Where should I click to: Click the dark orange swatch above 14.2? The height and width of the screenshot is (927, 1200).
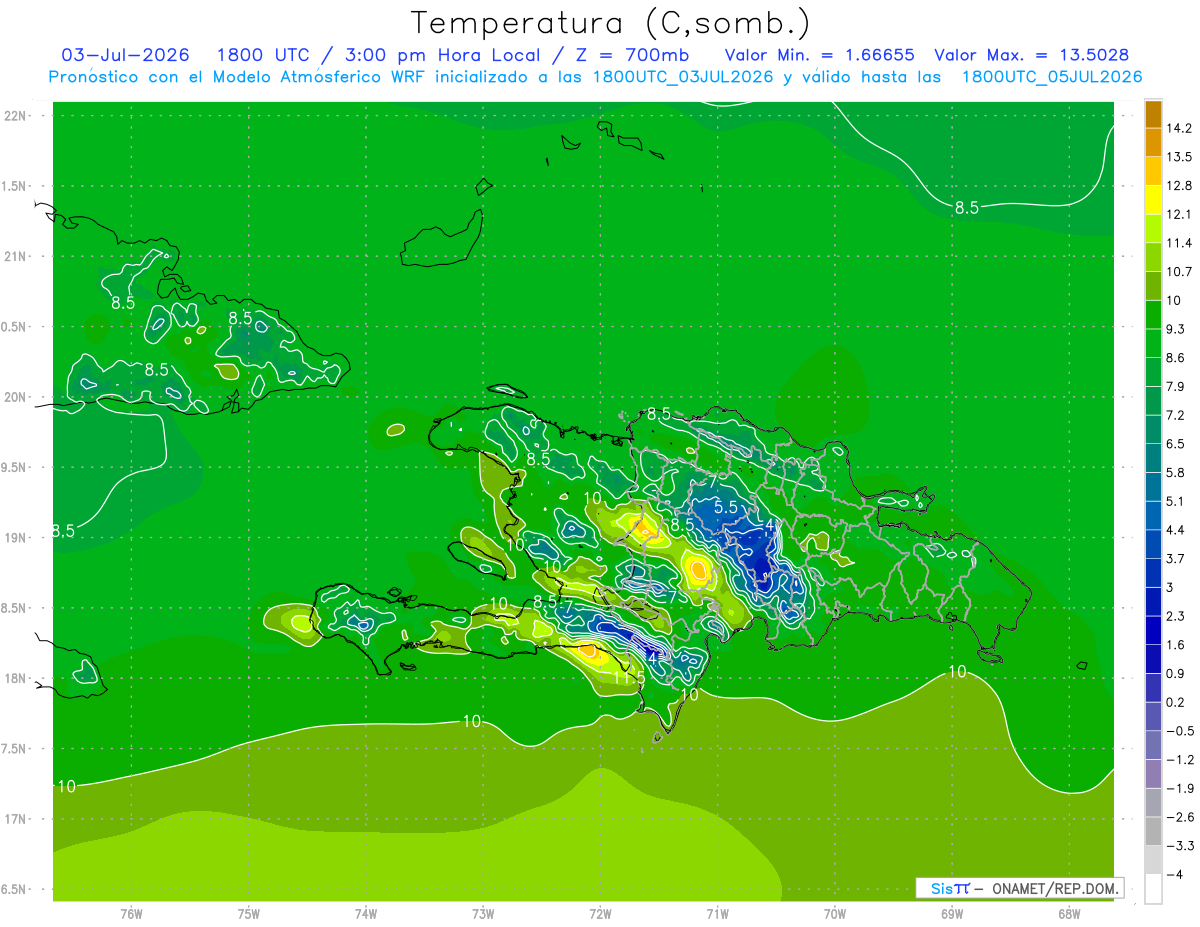(1153, 114)
